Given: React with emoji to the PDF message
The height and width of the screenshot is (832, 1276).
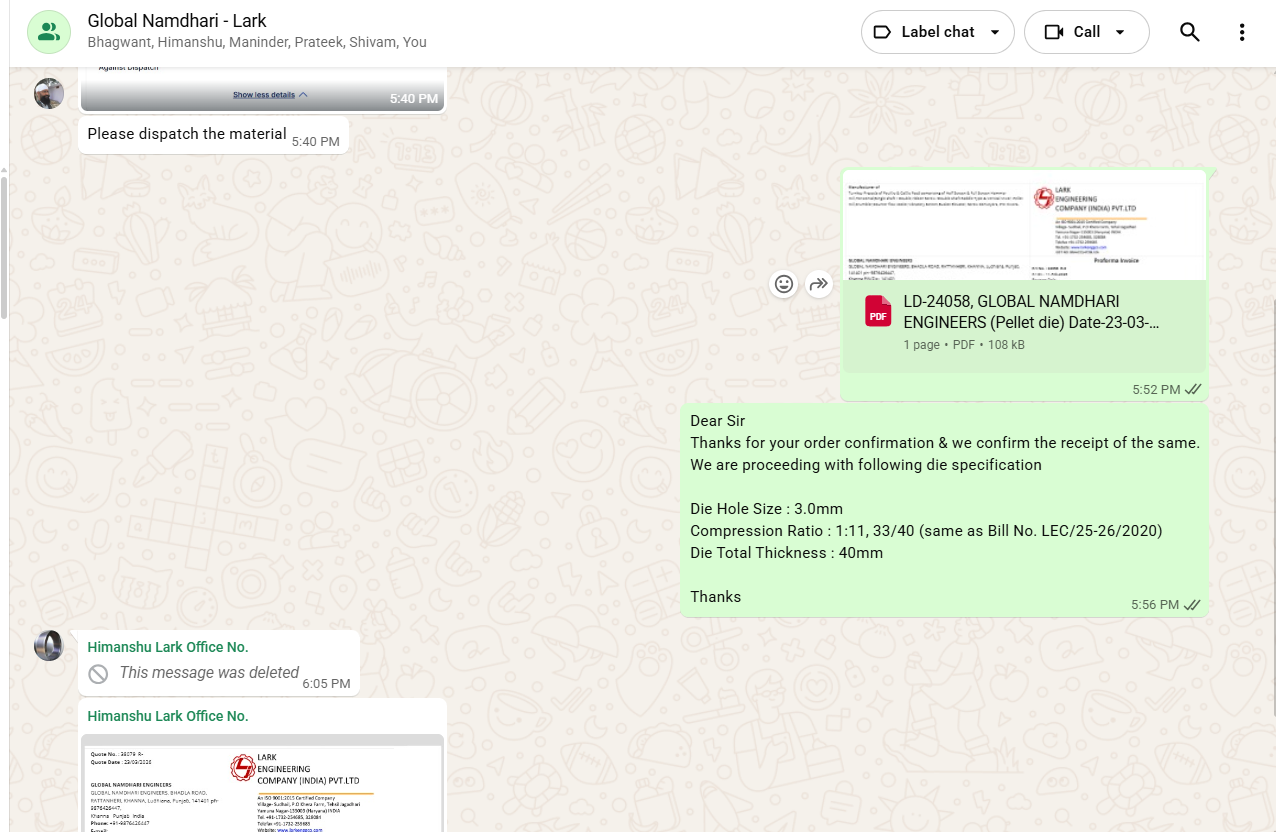Looking at the screenshot, I should (x=784, y=284).
